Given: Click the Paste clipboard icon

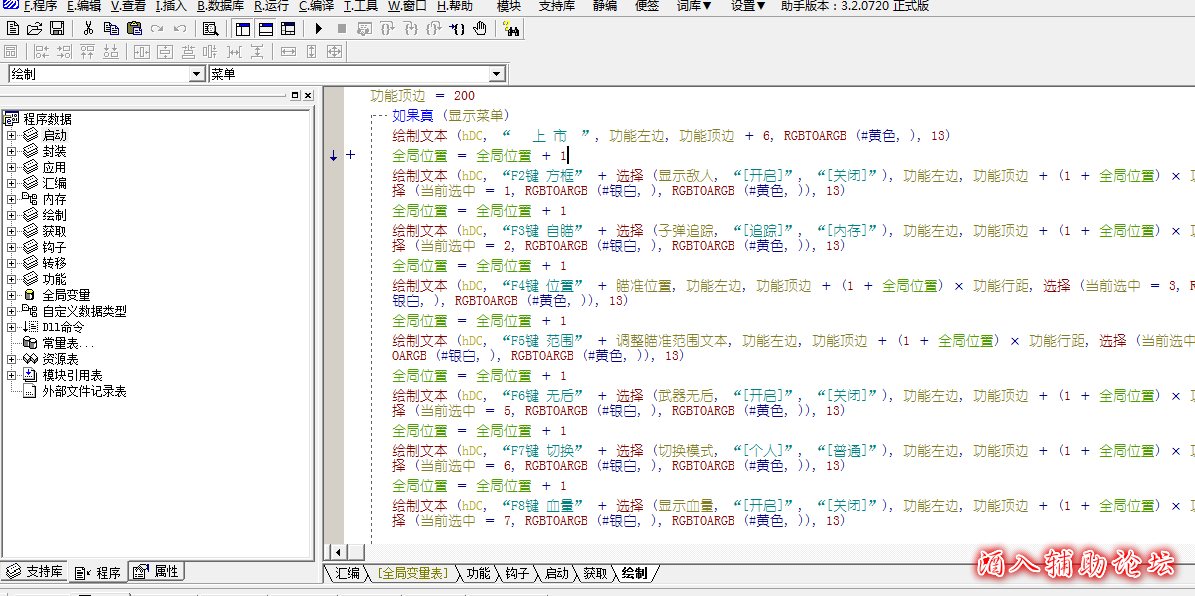Looking at the screenshot, I should 134,28.
